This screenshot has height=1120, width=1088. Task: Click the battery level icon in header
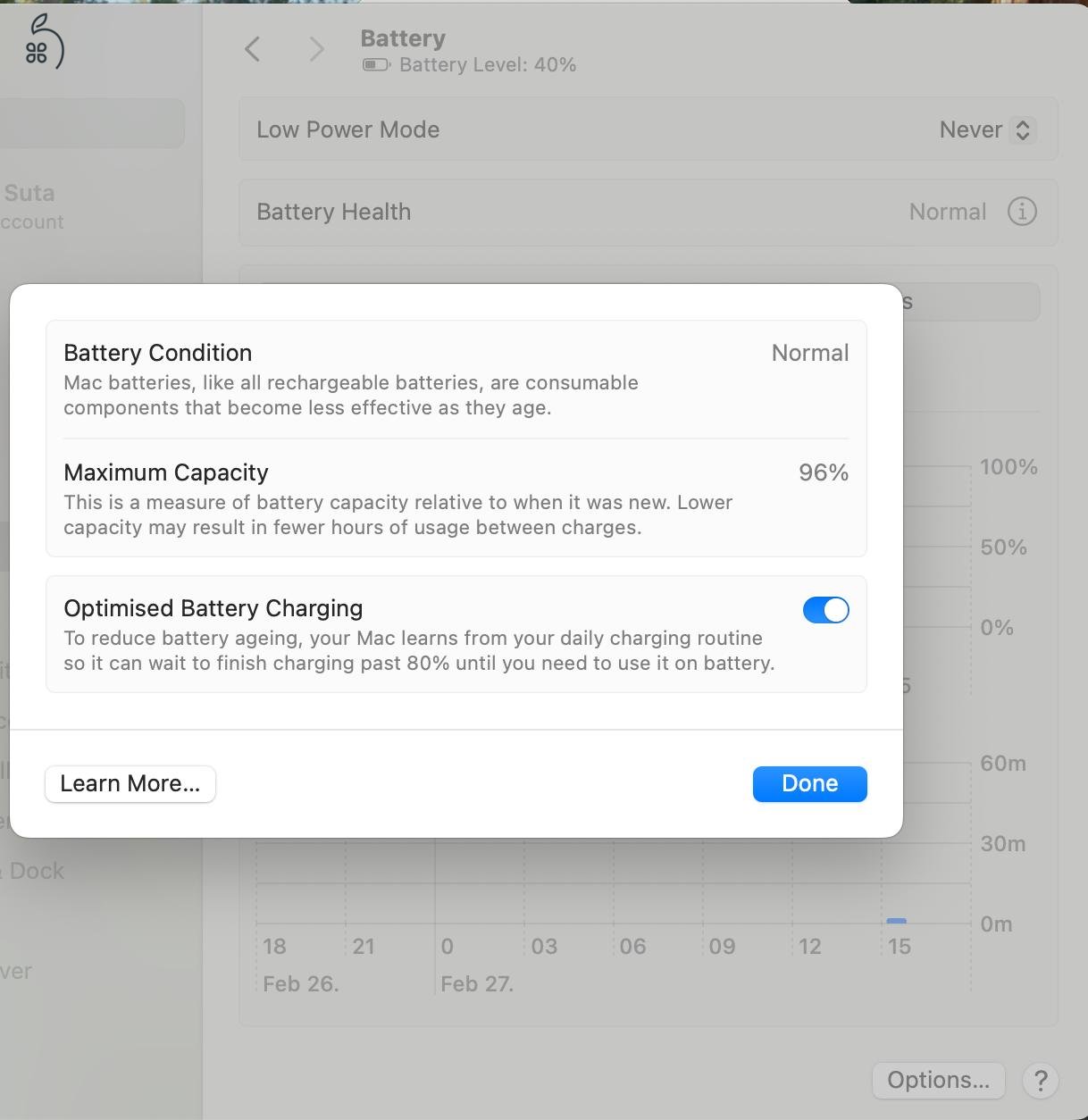tap(376, 65)
